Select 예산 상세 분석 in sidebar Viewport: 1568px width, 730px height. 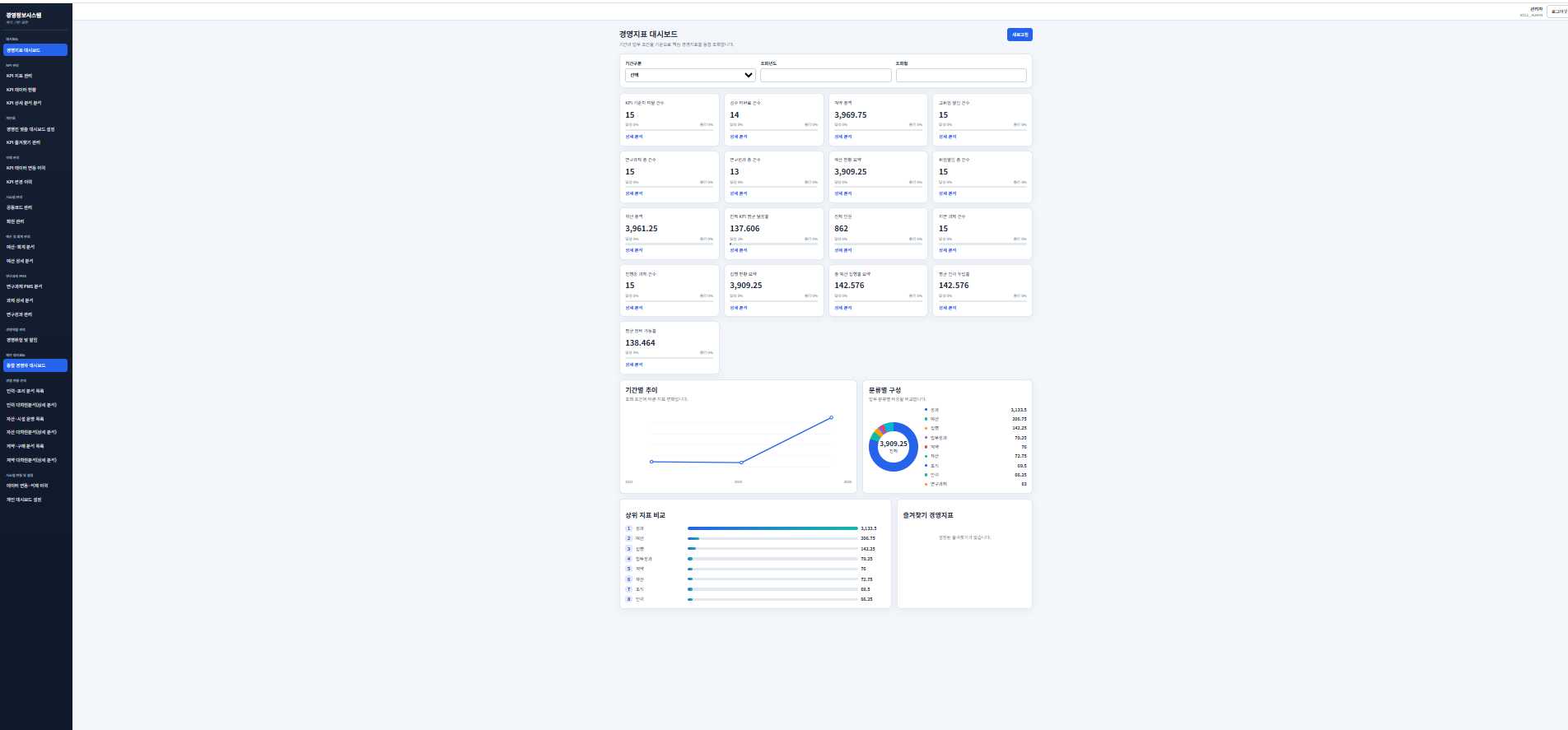(35, 261)
